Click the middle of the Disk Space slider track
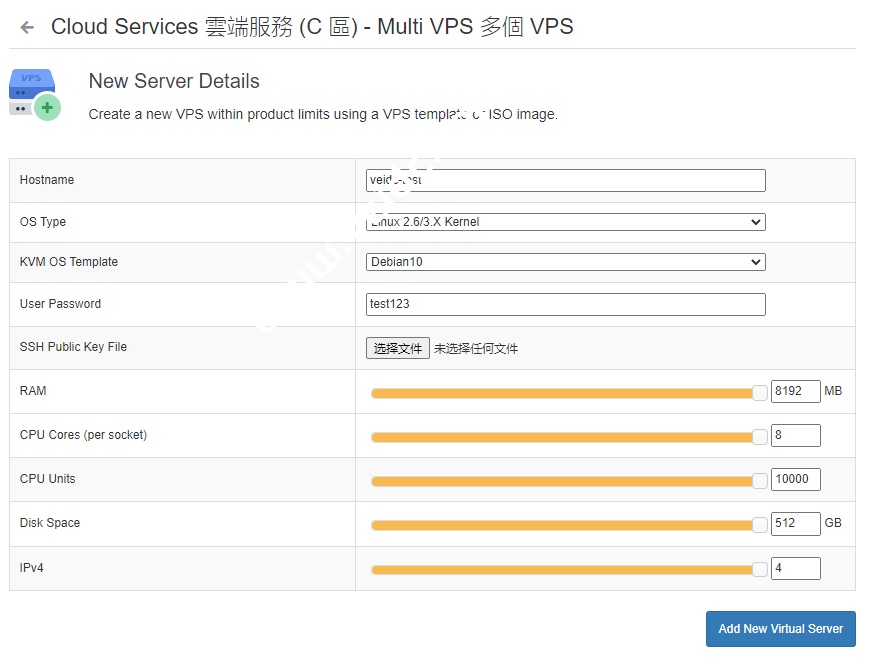 pos(565,525)
